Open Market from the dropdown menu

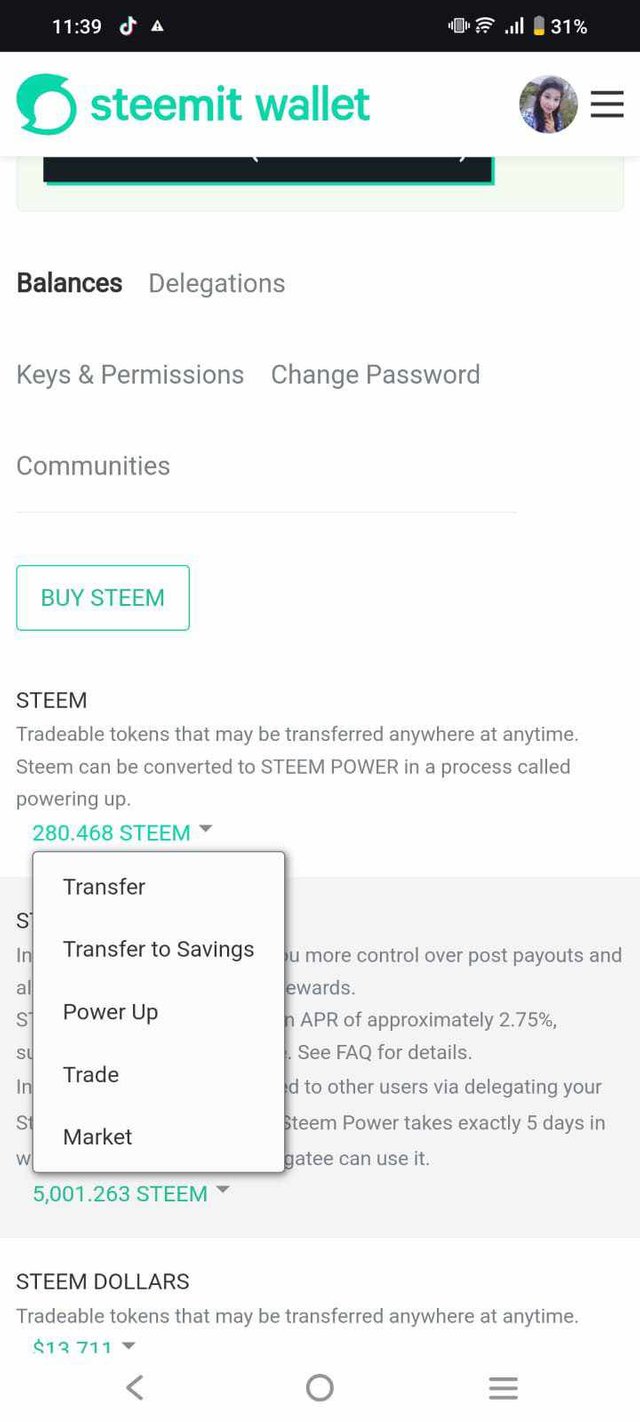[x=98, y=1137]
